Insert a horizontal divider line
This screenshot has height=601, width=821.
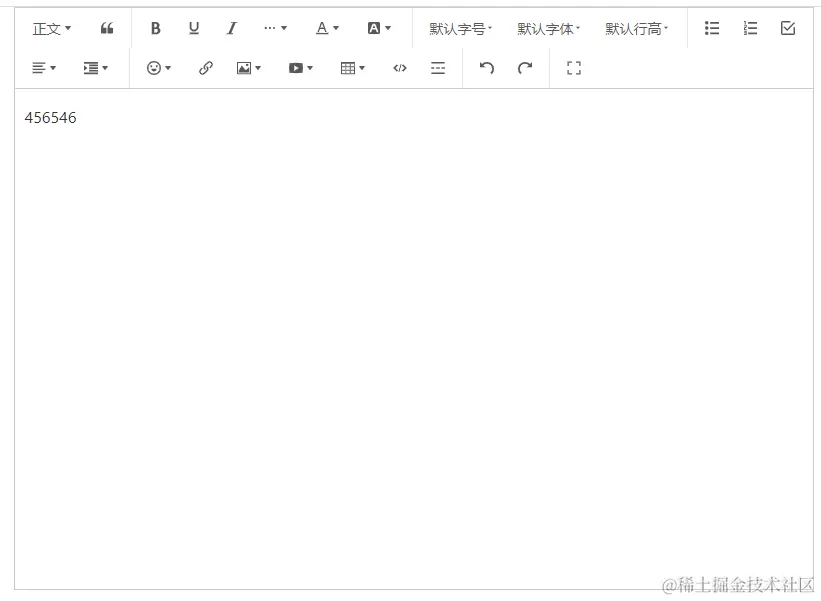438,68
